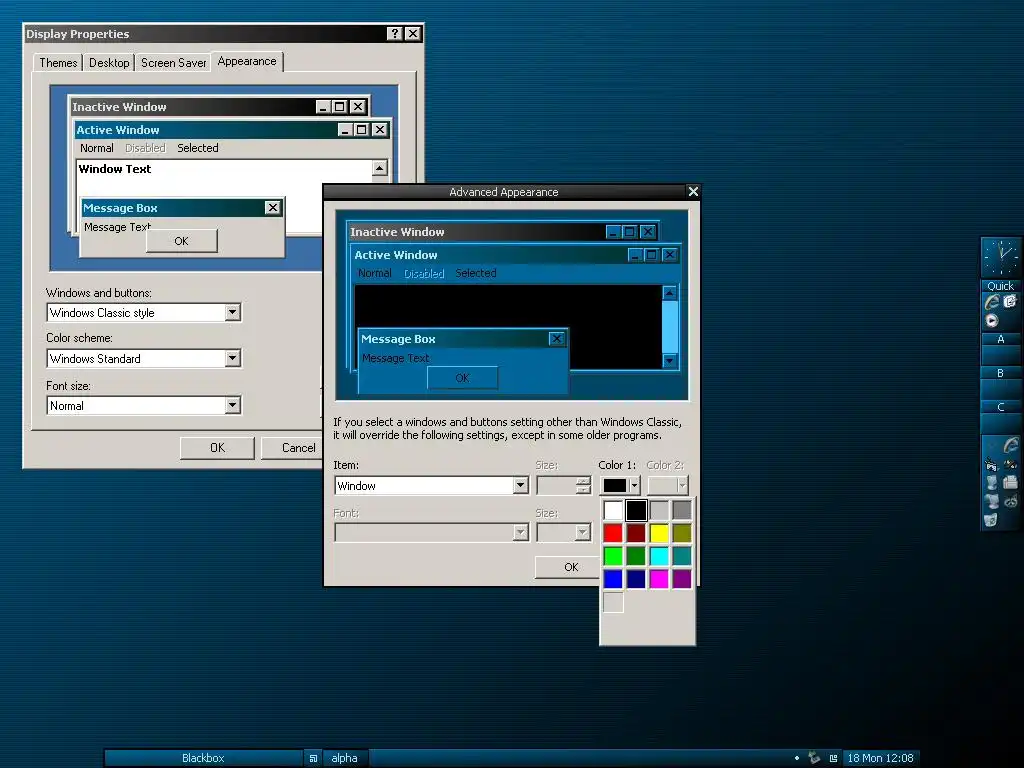Open the Screen Saver tab
Viewport: 1024px width, 768px height.
pos(174,63)
